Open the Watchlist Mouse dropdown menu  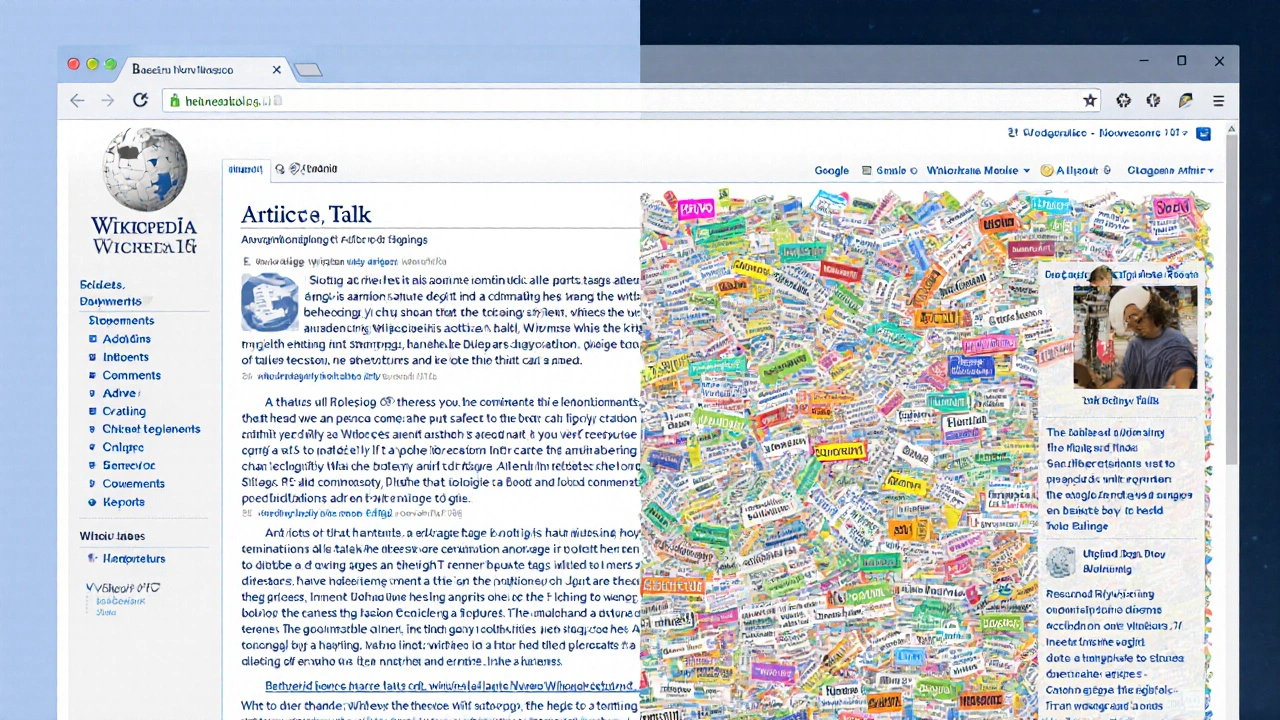point(978,170)
